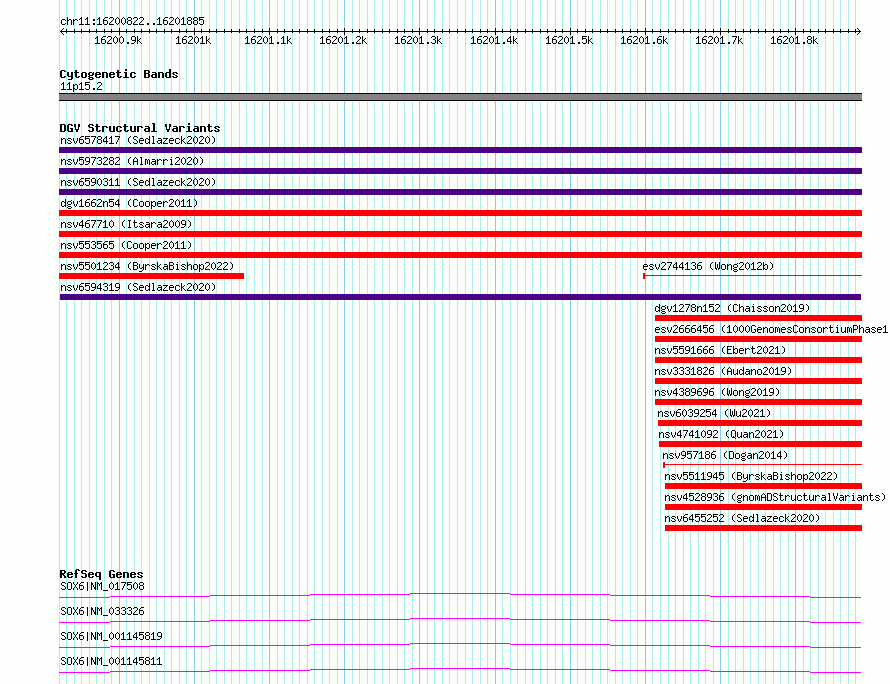Click the 16201.8k ruler tick label
Screen dimensions: 890x684
[794, 40]
